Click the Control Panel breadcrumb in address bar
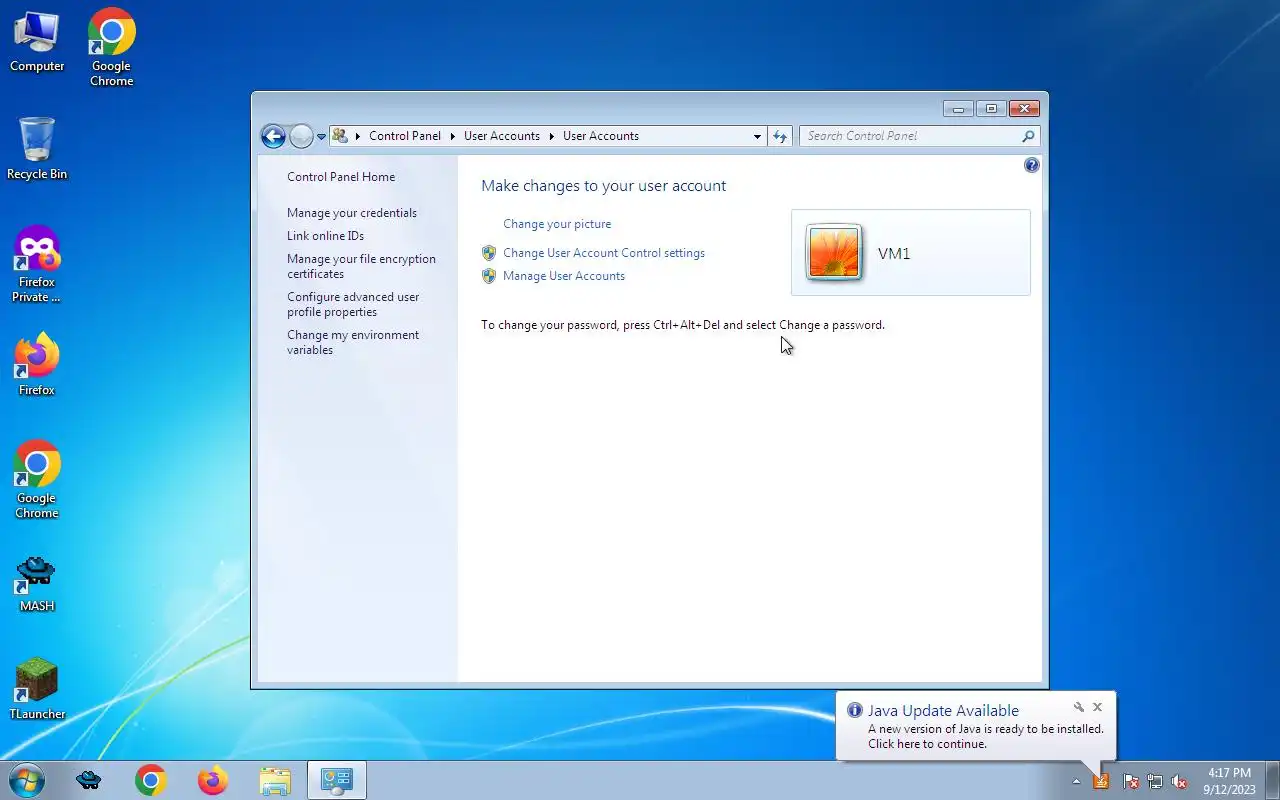 pyautogui.click(x=405, y=136)
